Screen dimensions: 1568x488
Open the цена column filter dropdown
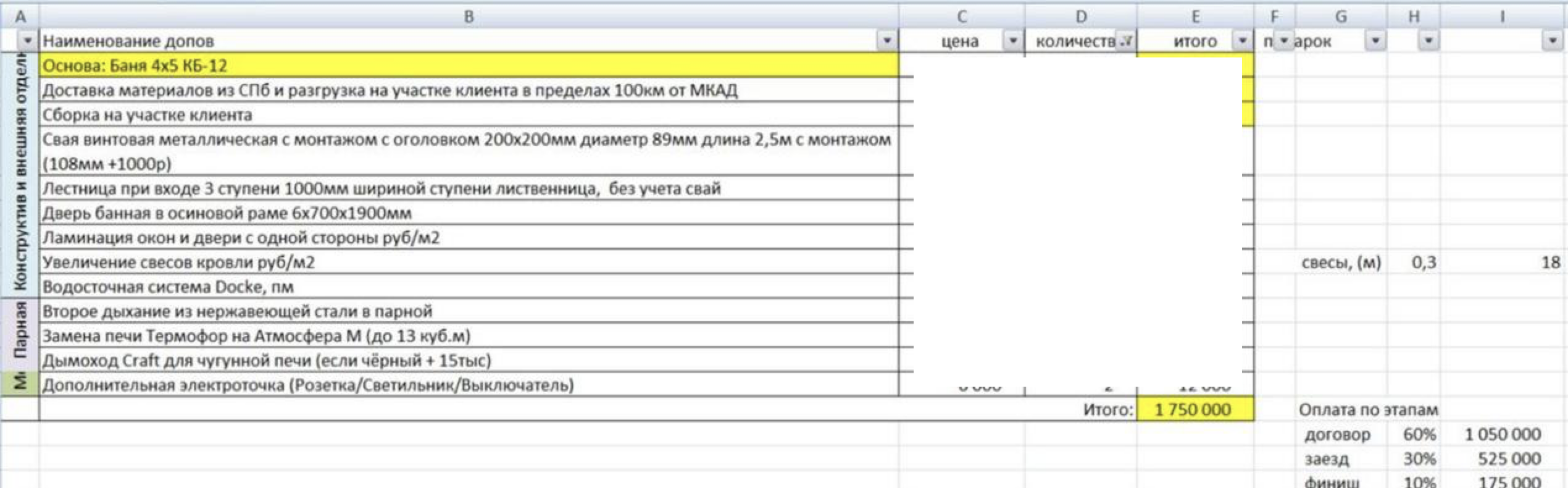coord(1012,41)
